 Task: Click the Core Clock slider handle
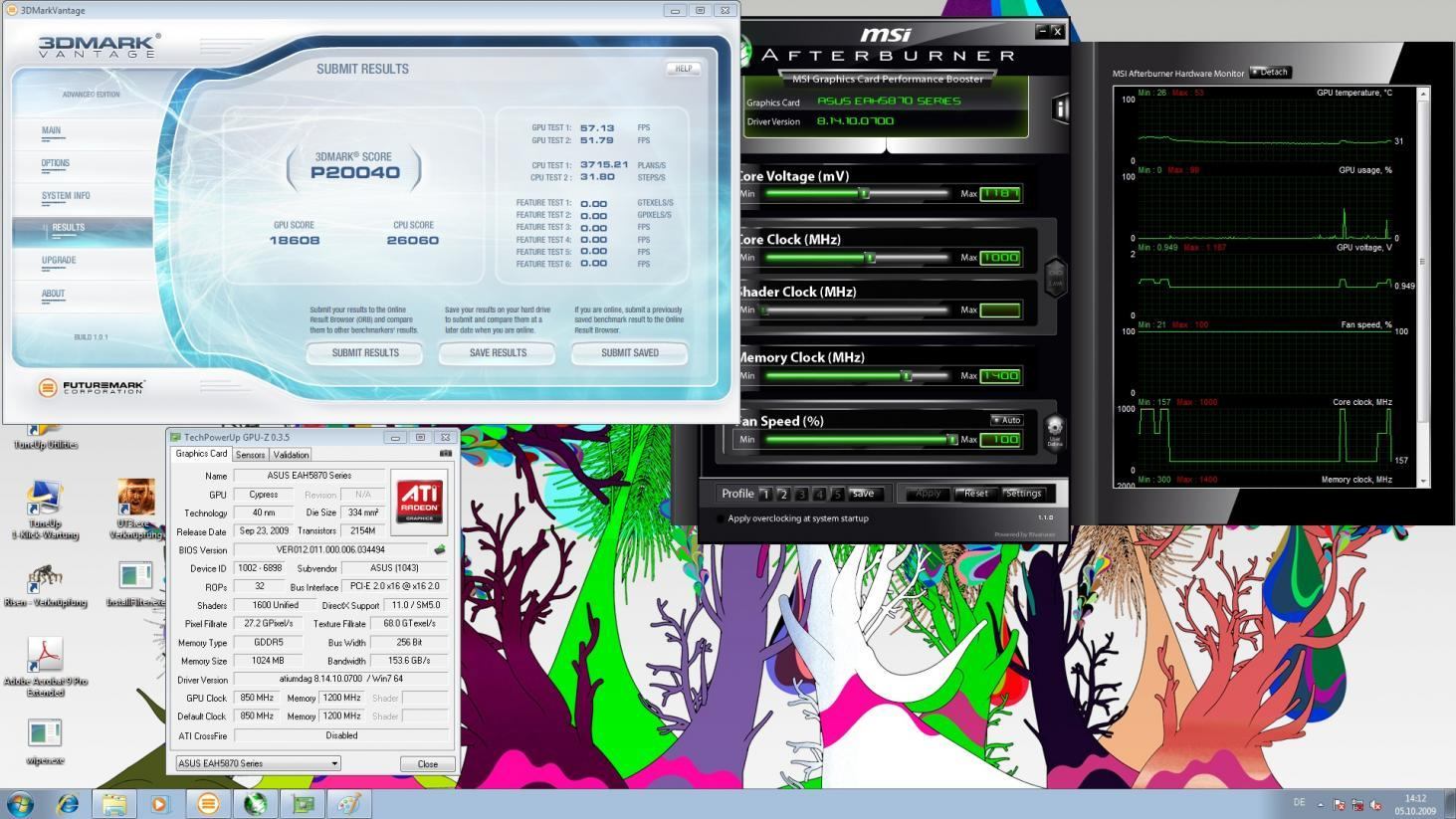(870, 258)
